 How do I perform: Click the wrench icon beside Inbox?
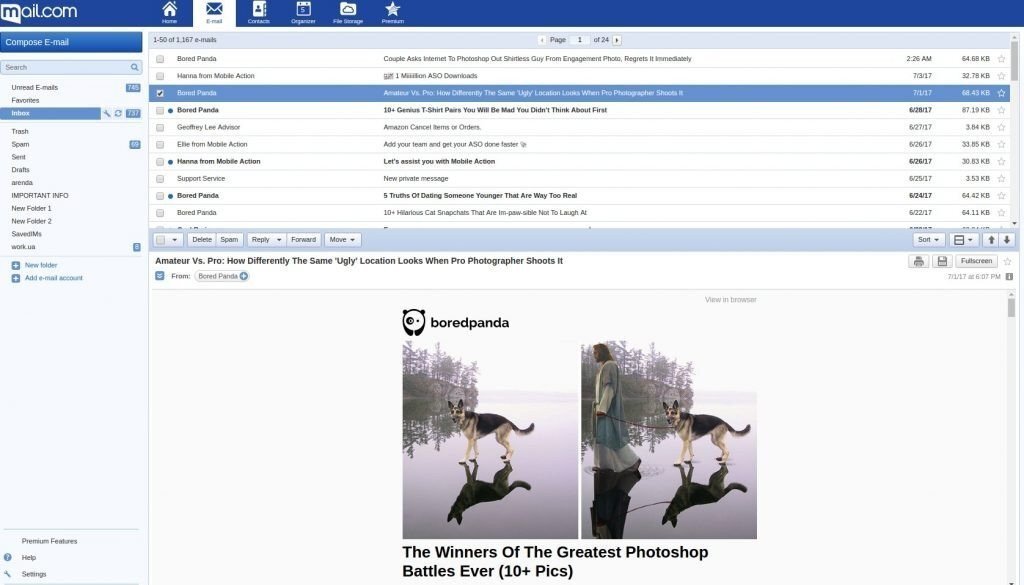[x=107, y=113]
